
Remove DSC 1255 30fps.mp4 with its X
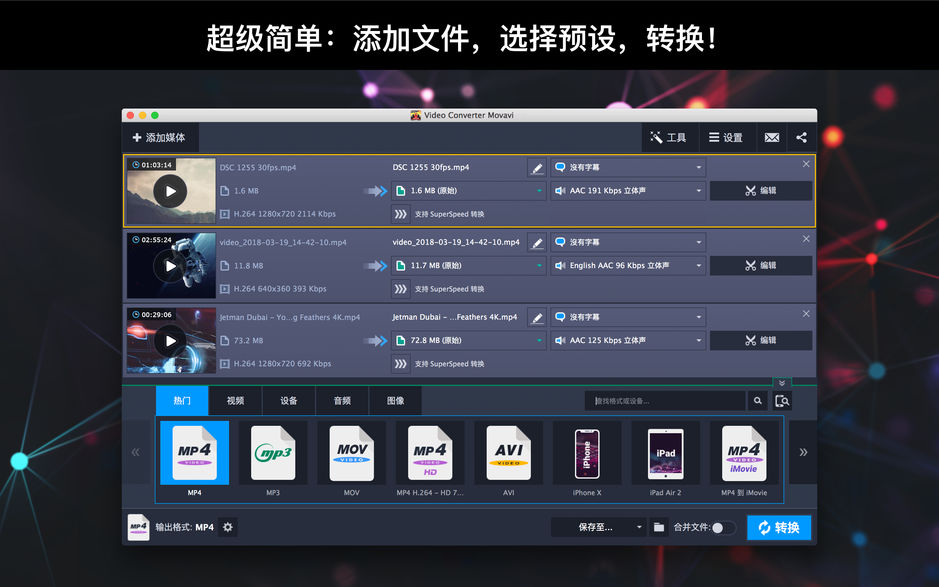click(x=805, y=164)
